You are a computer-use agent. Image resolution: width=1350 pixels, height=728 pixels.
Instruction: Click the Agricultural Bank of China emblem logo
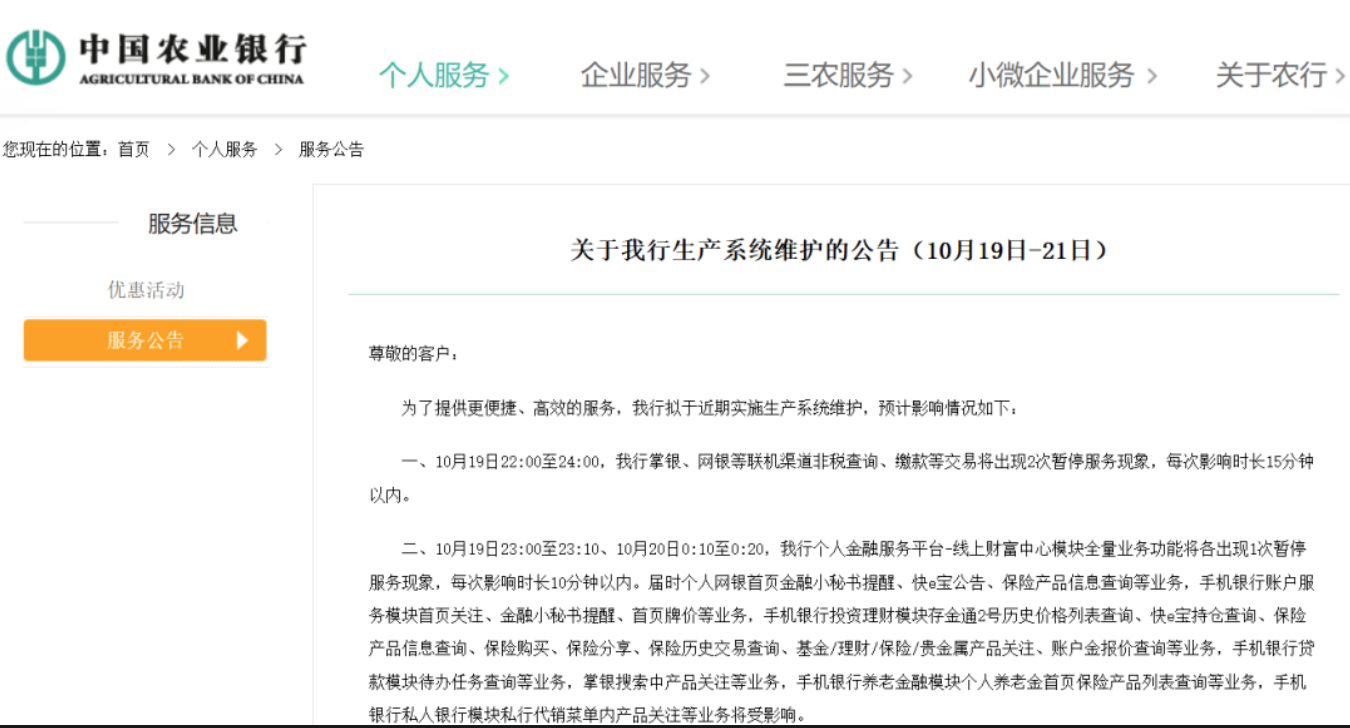click(x=36, y=57)
